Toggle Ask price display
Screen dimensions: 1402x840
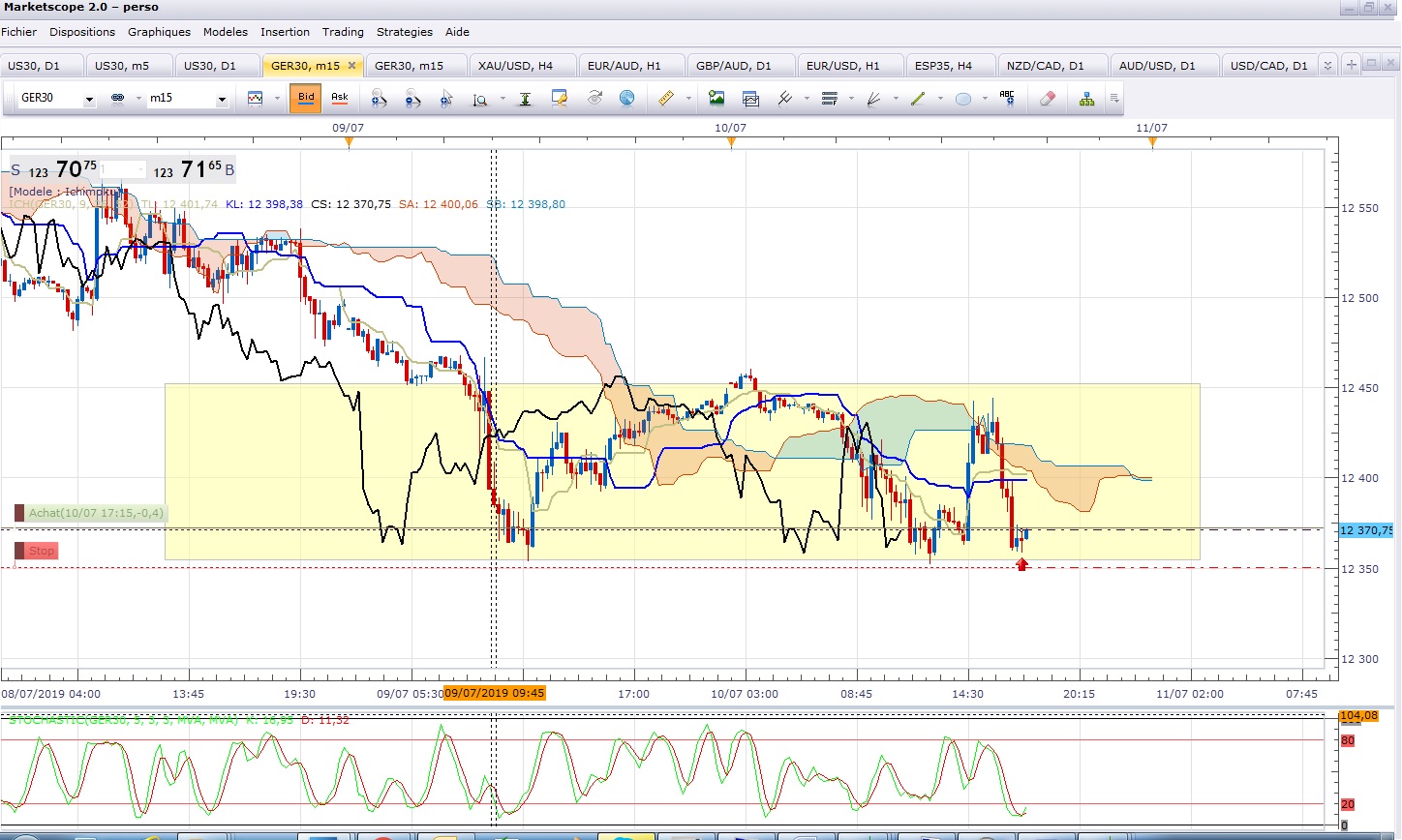click(x=340, y=98)
